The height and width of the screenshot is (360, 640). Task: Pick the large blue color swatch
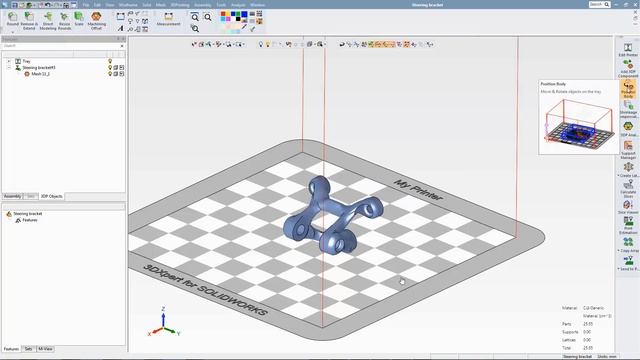pos(244,14)
